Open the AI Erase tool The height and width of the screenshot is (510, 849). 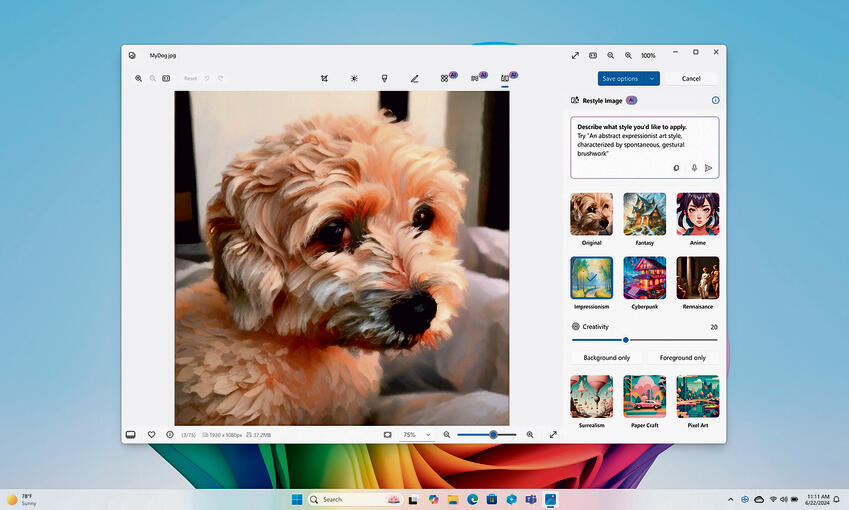click(x=446, y=78)
